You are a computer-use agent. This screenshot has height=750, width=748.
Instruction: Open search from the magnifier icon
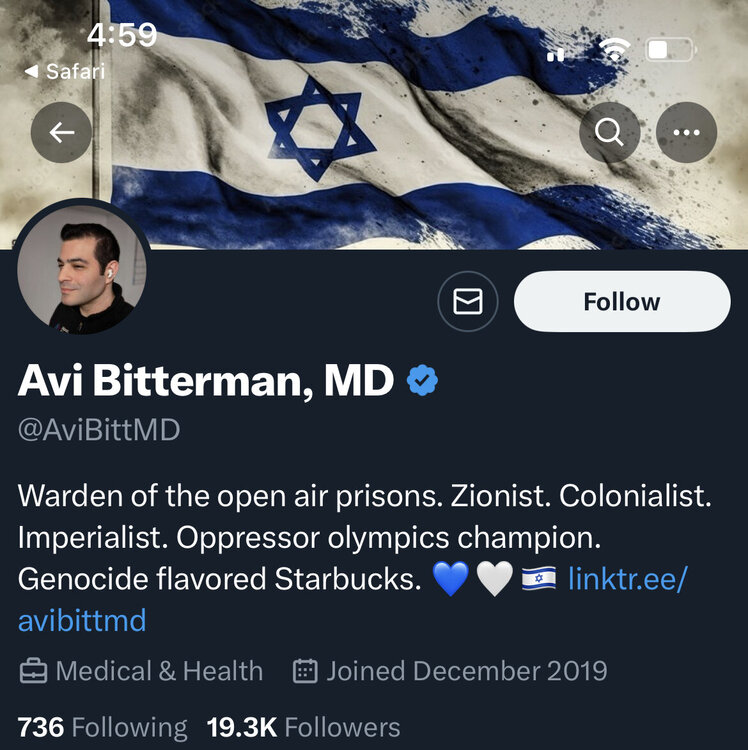coord(609,133)
